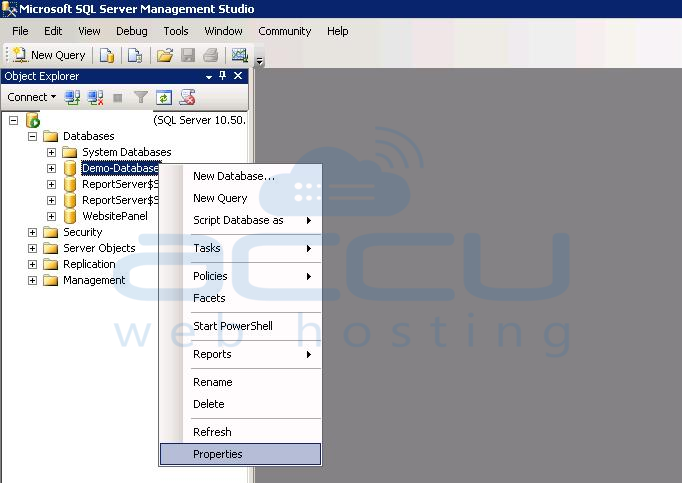Choose Start PowerShell from context menu
Screen dimensions: 682x483
tap(241, 326)
